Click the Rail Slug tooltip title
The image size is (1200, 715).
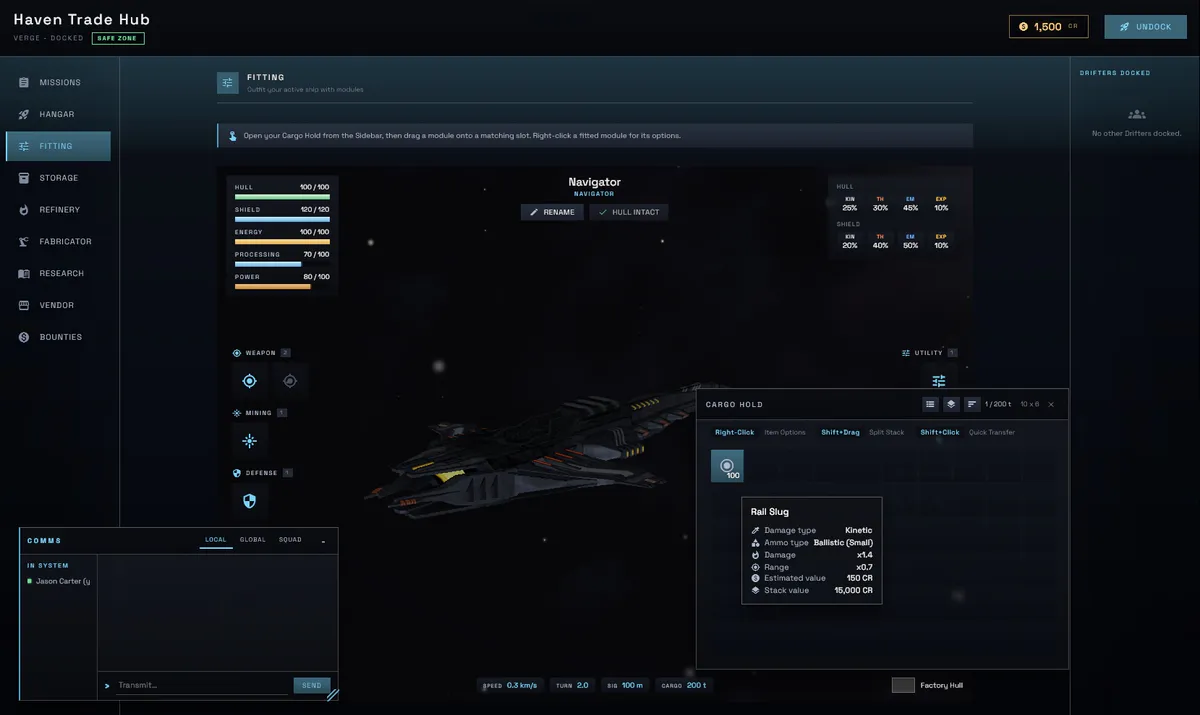point(770,512)
